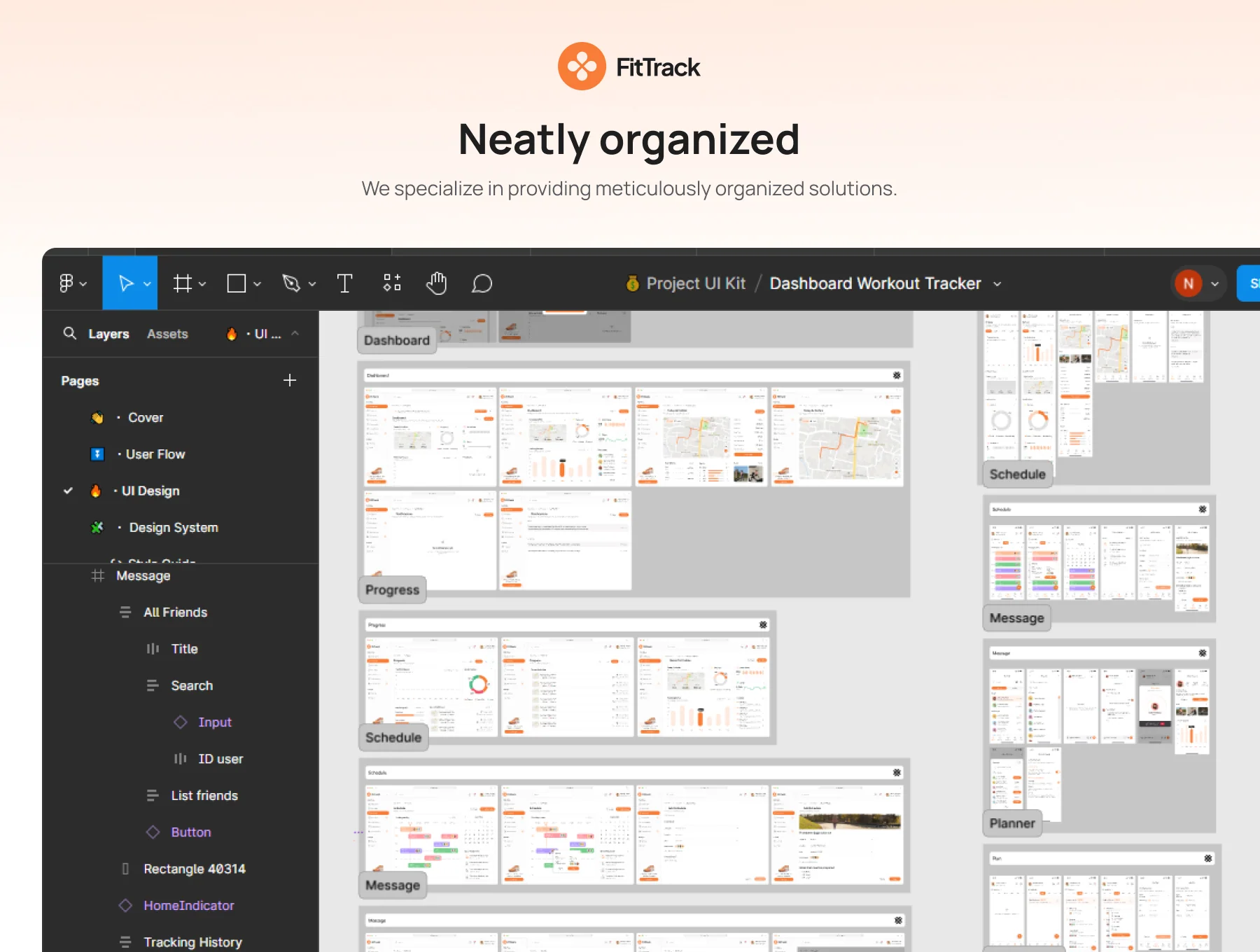The image size is (1260, 952).
Task: Click the Dashboard Workout Tracker file title
Action: [875, 283]
